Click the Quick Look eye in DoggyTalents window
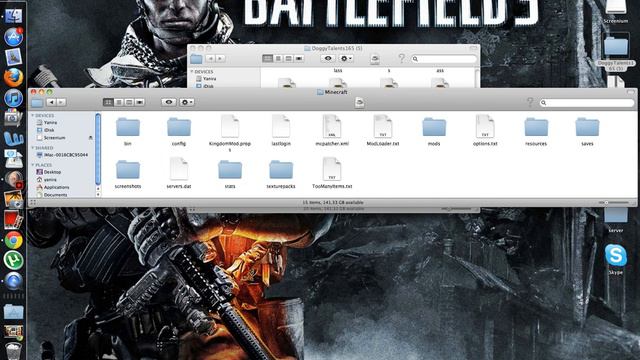The height and width of the screenshot is (360, 640). pos(328,58)
